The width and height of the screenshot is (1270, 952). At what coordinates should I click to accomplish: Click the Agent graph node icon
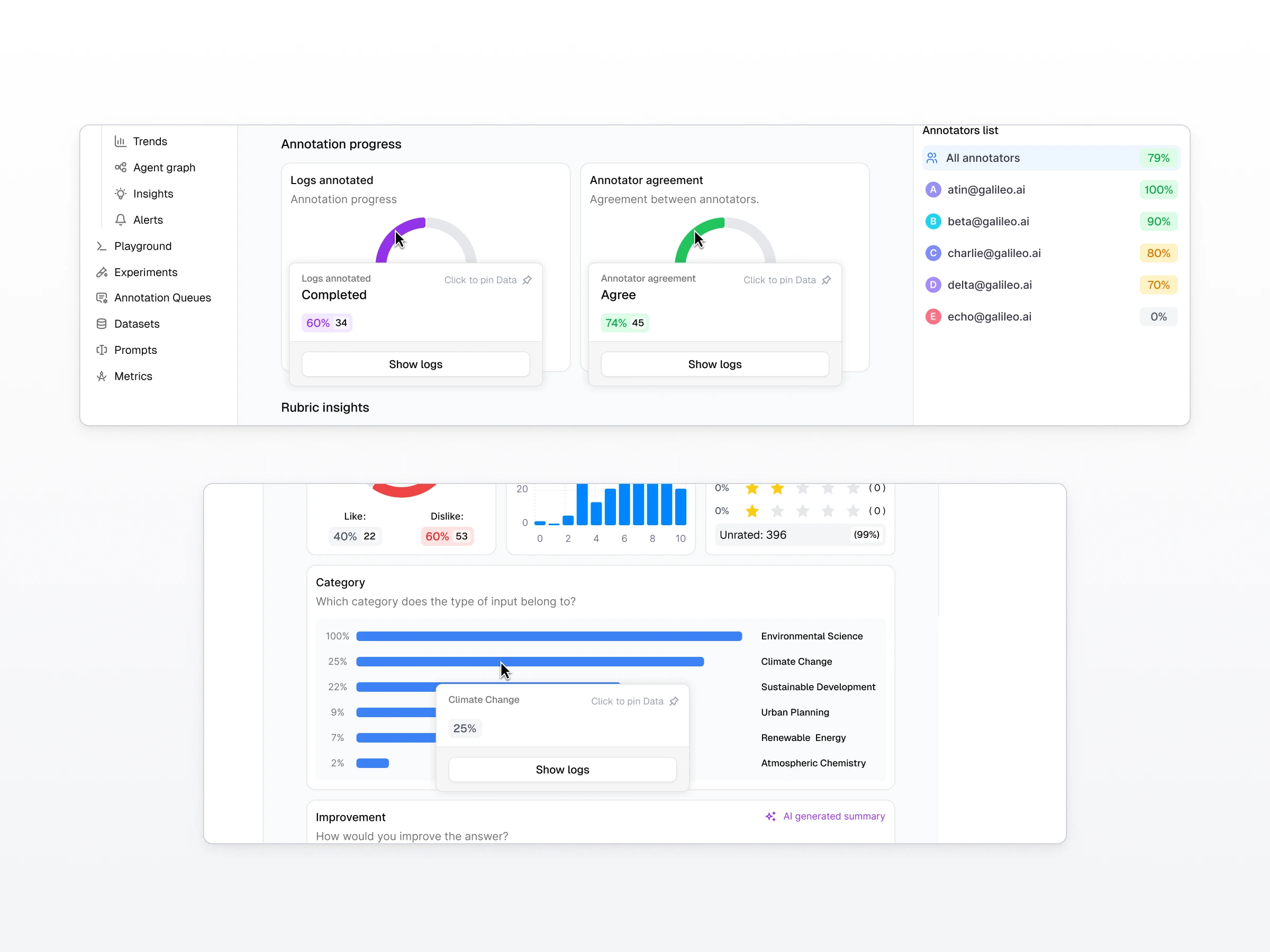pos(120,168)
